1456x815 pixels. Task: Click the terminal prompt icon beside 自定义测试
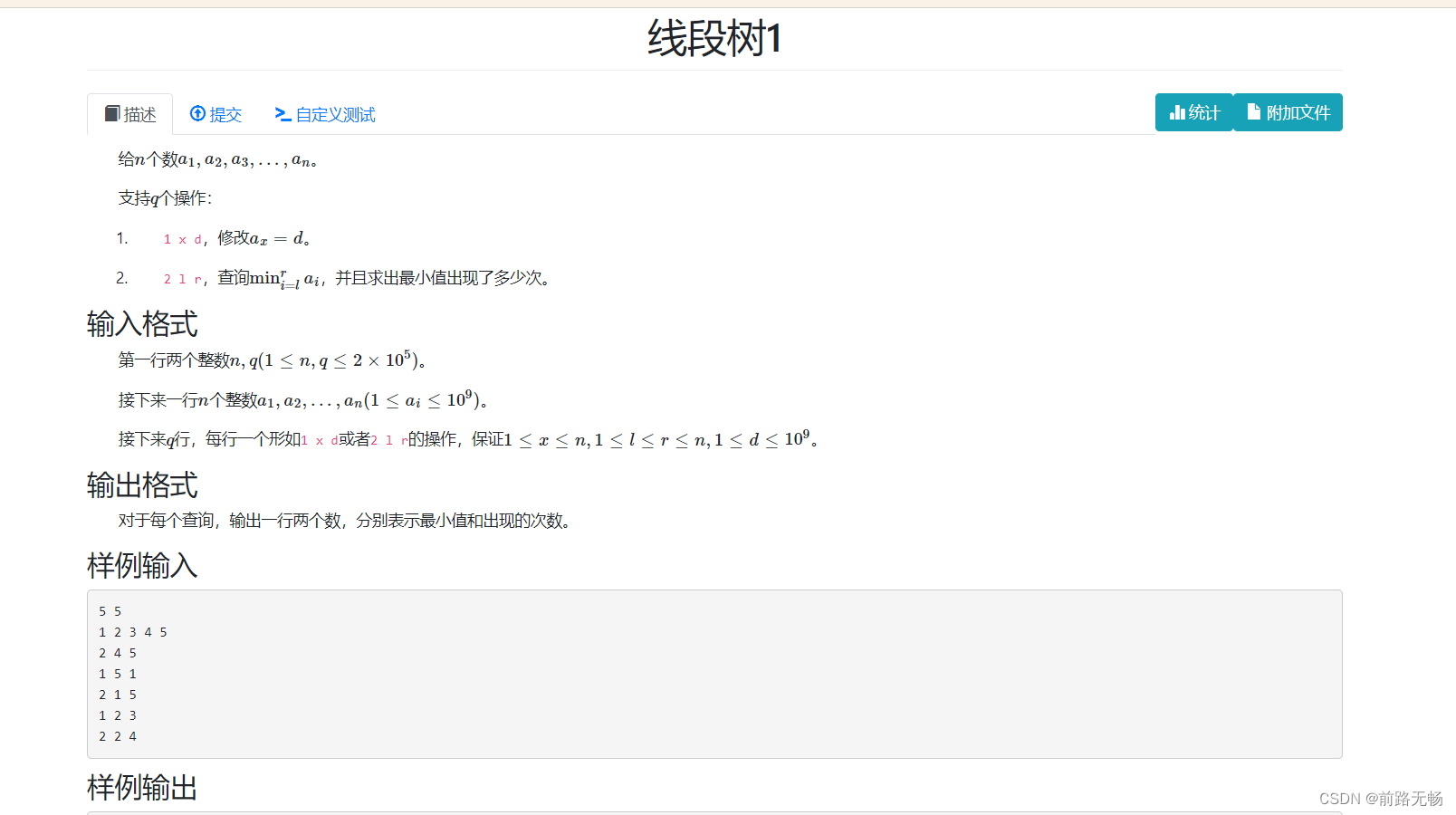(283, 114)
